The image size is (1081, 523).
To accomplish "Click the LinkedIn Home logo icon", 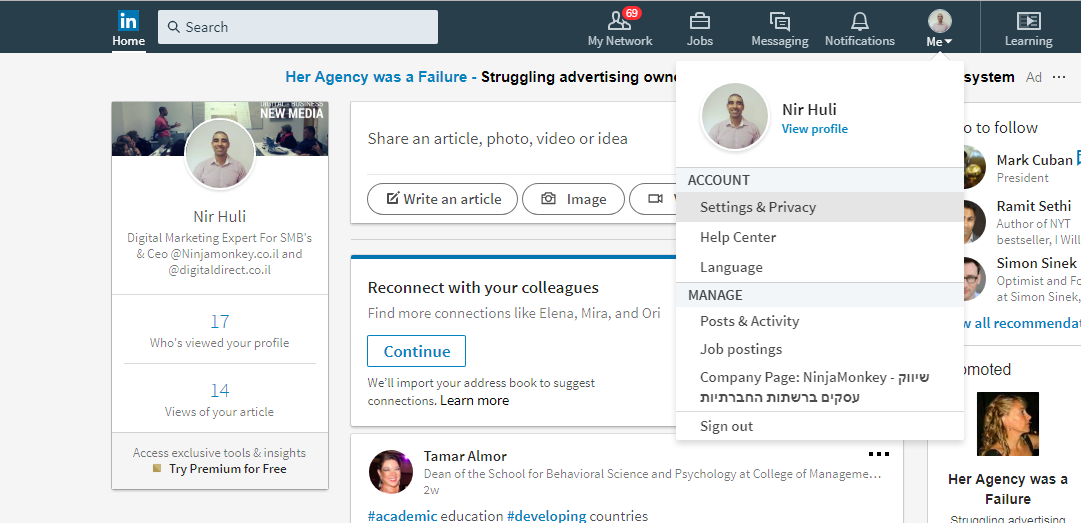I will (x=128, y=21).
